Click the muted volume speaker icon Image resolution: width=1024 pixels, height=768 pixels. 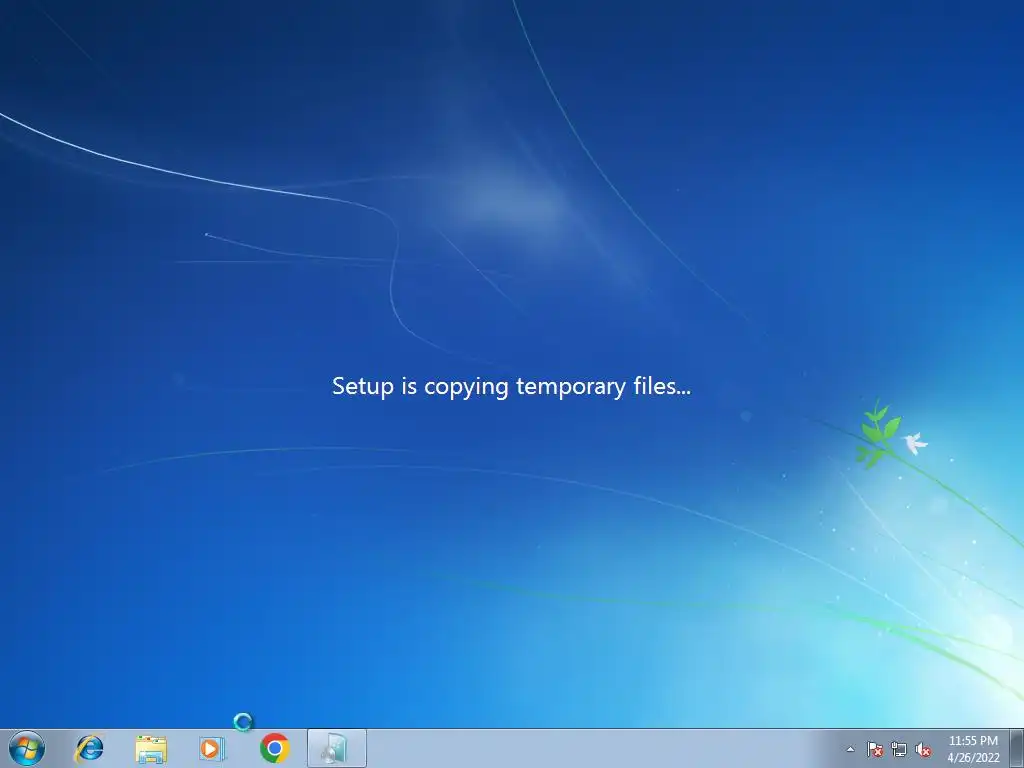pos(923,750)
